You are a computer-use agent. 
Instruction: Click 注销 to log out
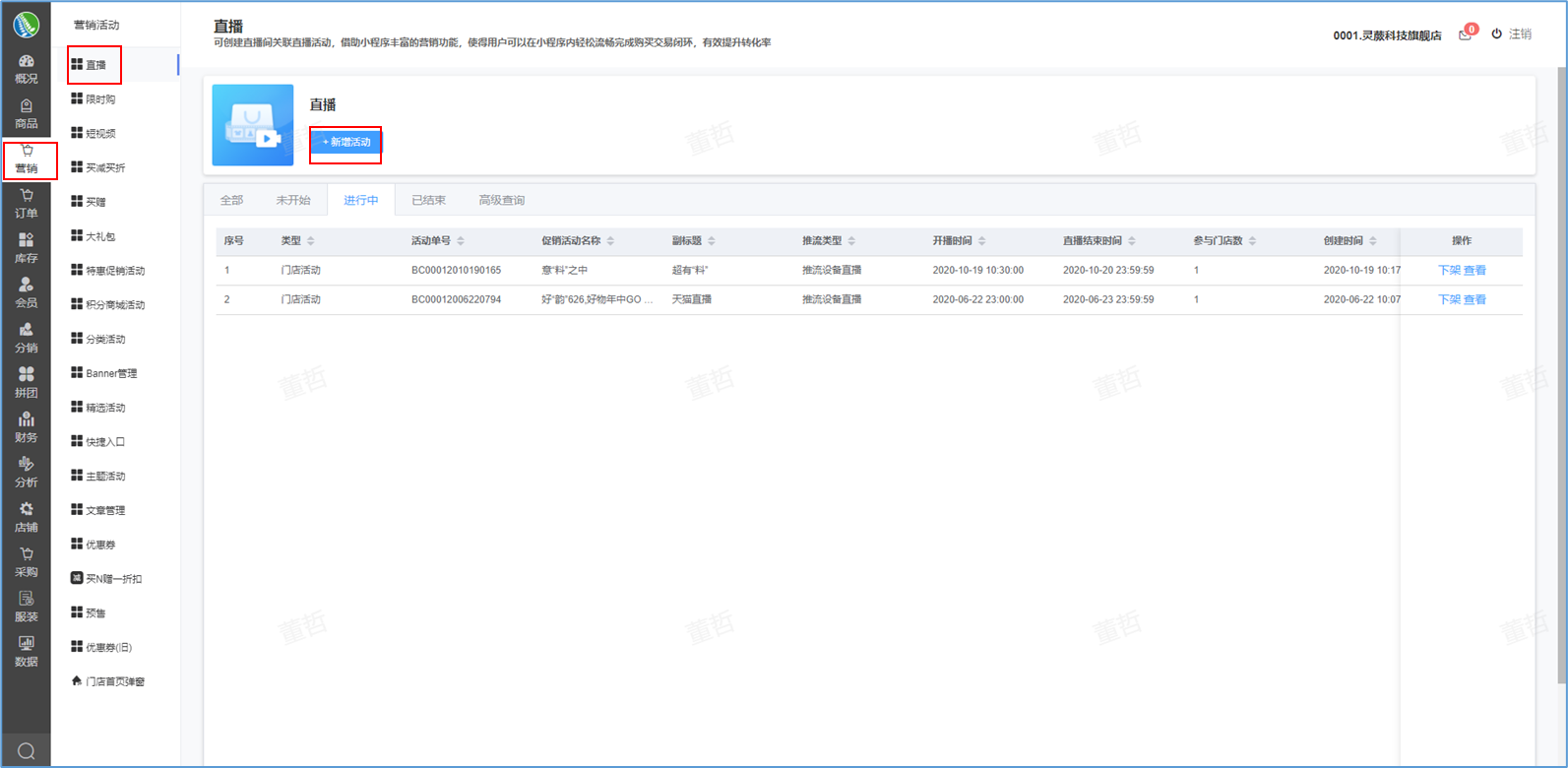[x=1512, y=33]
